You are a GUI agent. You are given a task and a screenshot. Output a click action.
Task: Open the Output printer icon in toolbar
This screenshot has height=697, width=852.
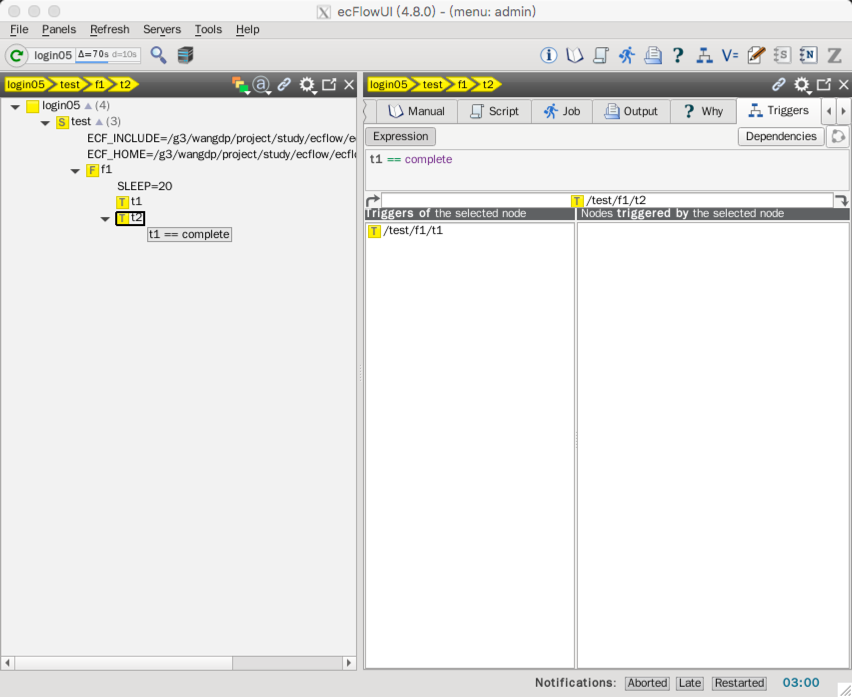pyautogui.click(x=653, y=55)
